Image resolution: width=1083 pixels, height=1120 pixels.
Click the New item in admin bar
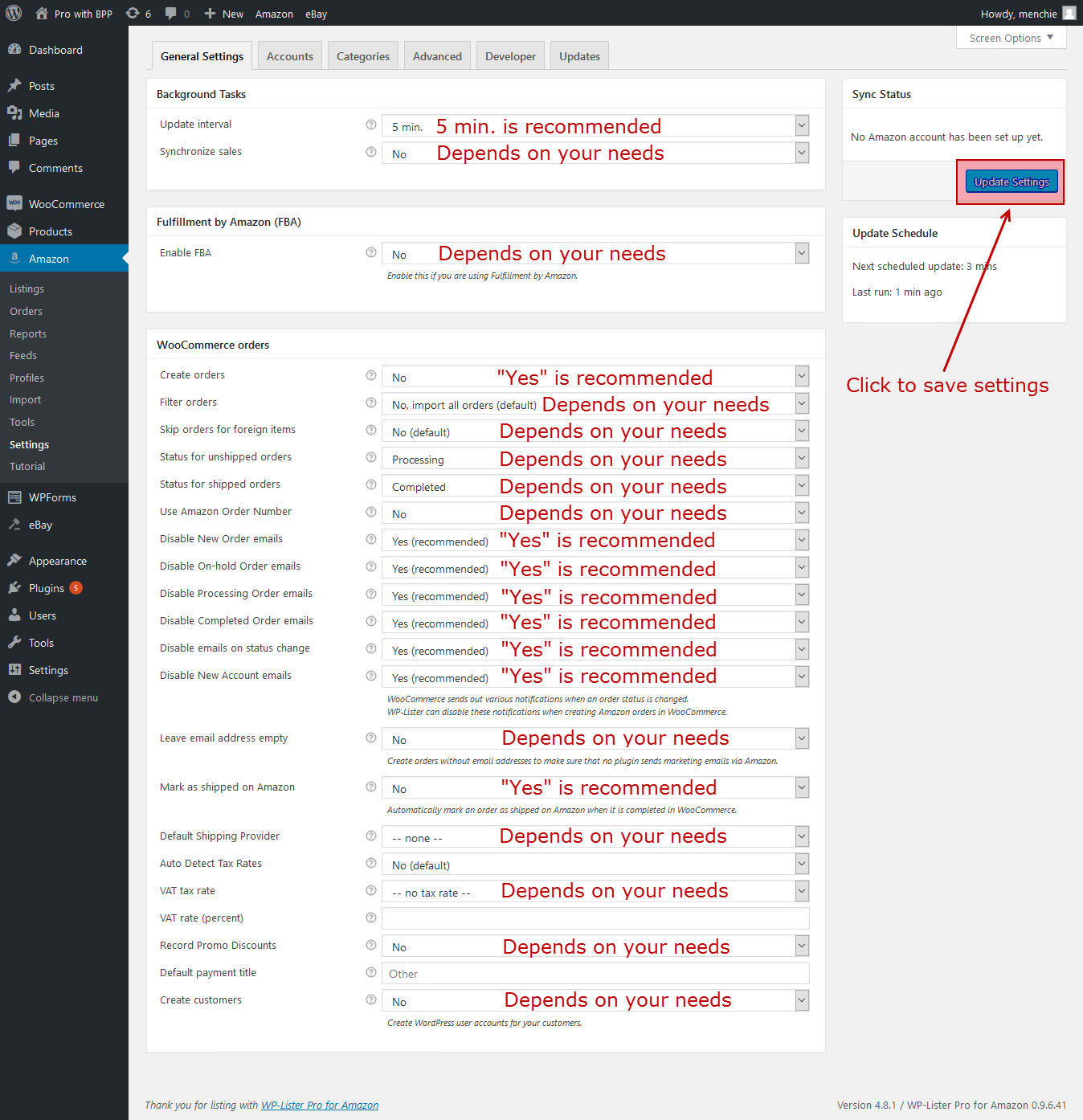point(223,13)
